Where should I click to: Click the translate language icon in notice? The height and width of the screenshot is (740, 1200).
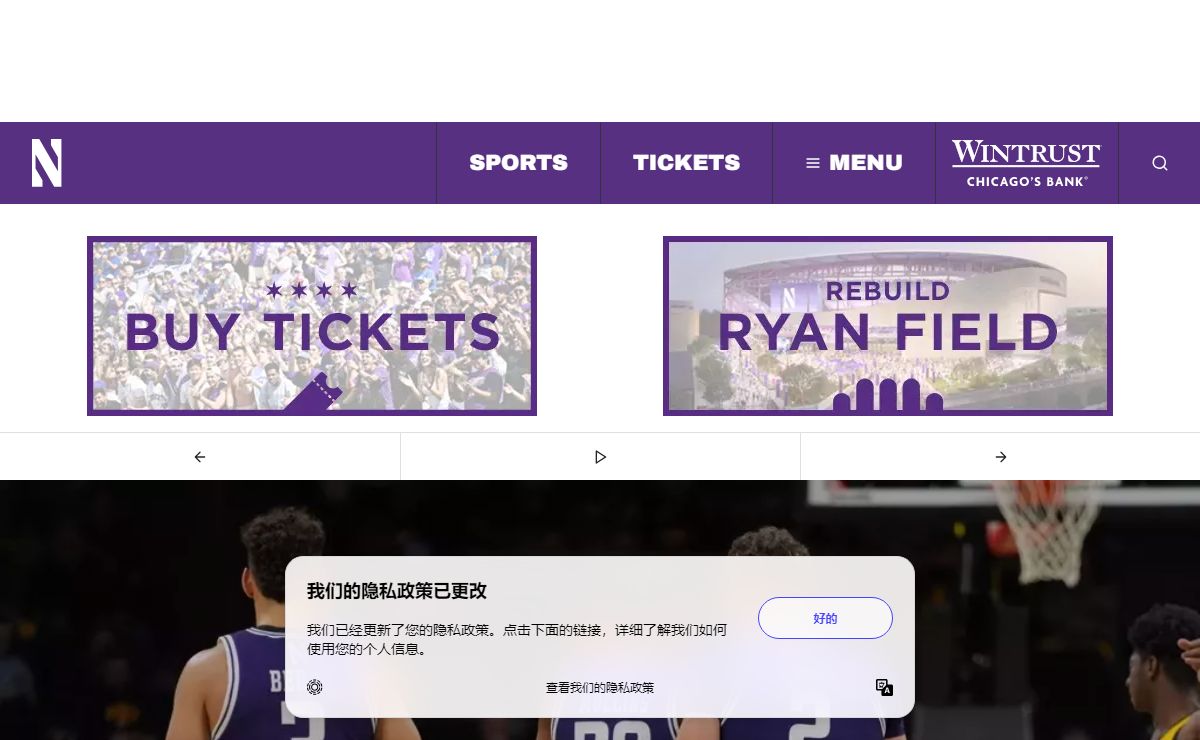coord(884,687)
